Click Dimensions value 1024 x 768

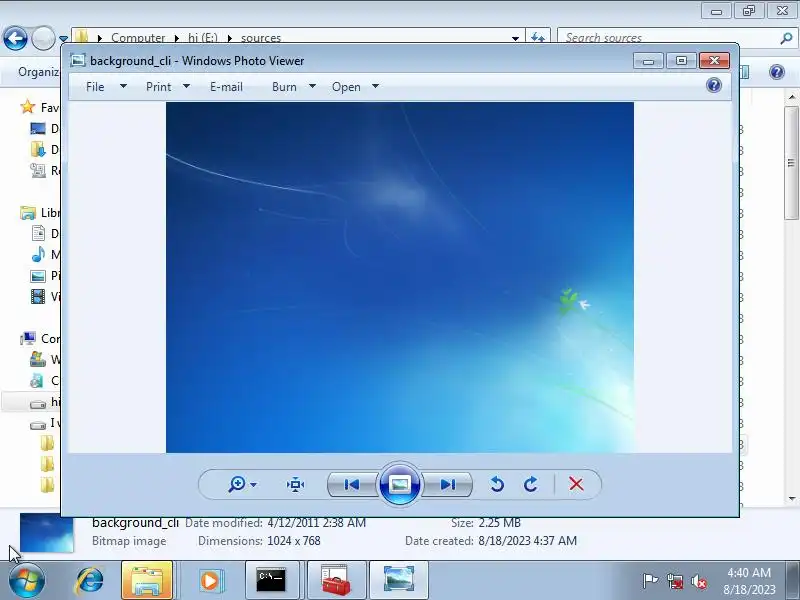(x=294, y=541)
